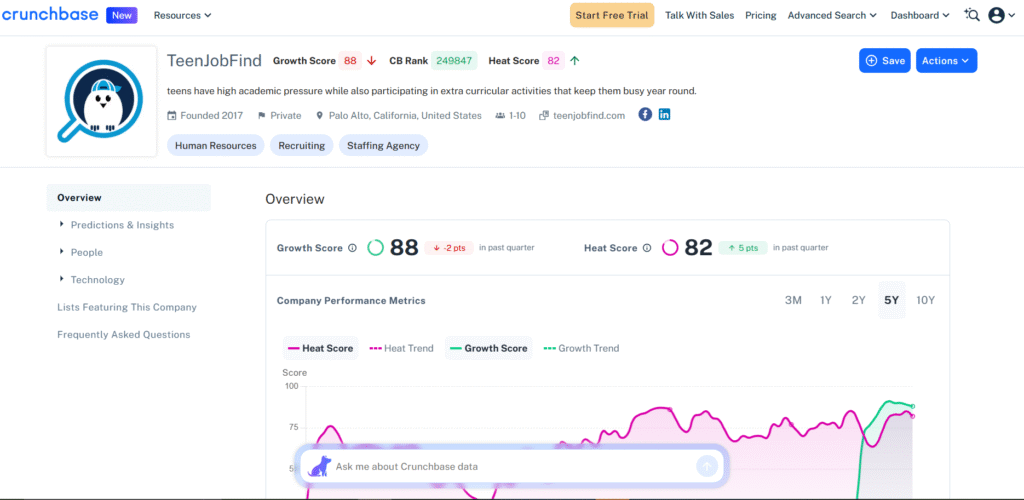This screenshot has width=1024, height=500.
Task: Click the red down arrow beside Growth Score
Action: (372, 61)
